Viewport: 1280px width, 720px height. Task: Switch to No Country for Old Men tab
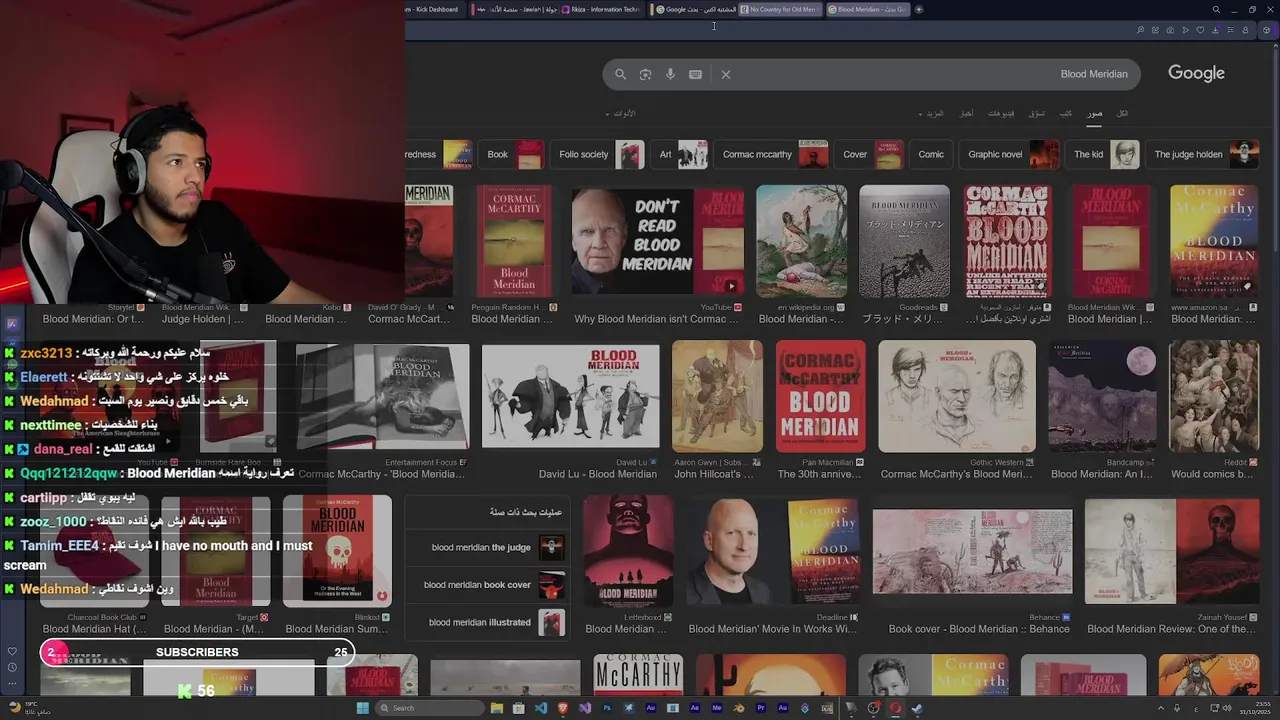pyautogui.click(x=779, y=10)
